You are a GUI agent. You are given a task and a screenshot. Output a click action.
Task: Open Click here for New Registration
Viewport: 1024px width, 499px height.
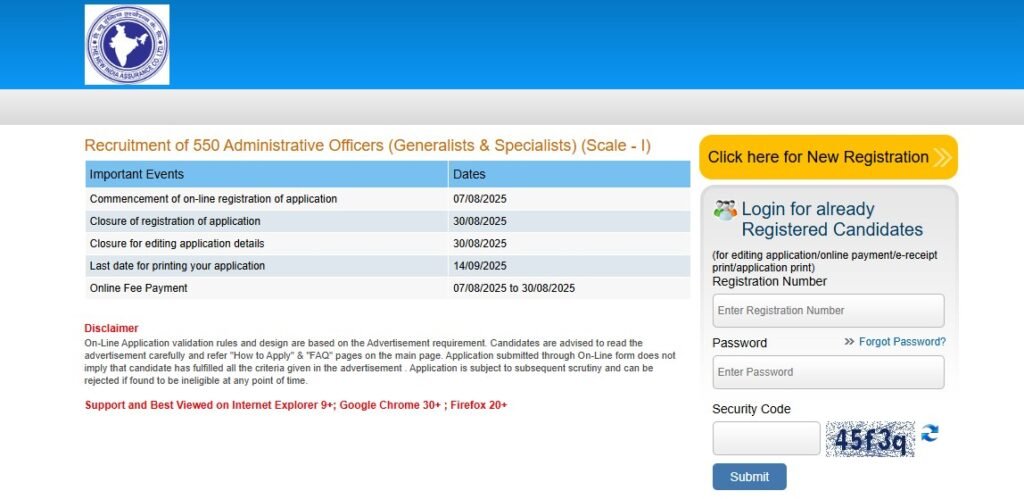click(828, 157)
